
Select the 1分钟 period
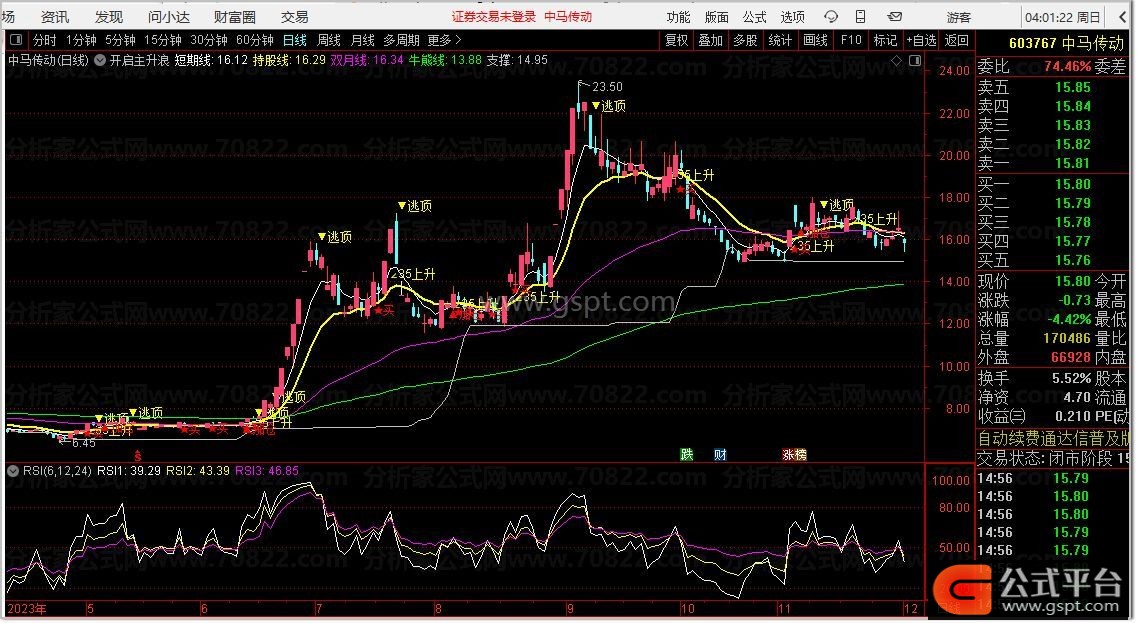[x=81, y=40]
